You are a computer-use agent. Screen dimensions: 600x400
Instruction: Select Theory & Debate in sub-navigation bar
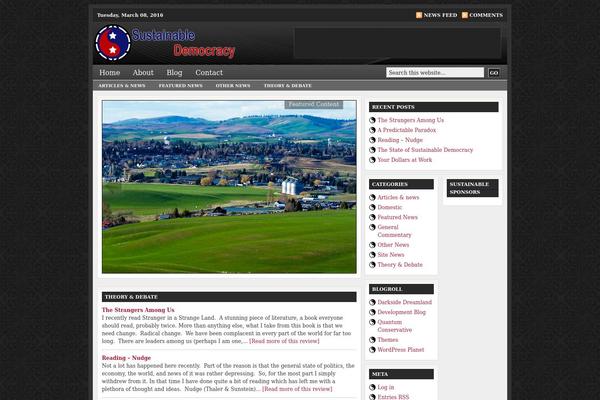pos(288,86)
